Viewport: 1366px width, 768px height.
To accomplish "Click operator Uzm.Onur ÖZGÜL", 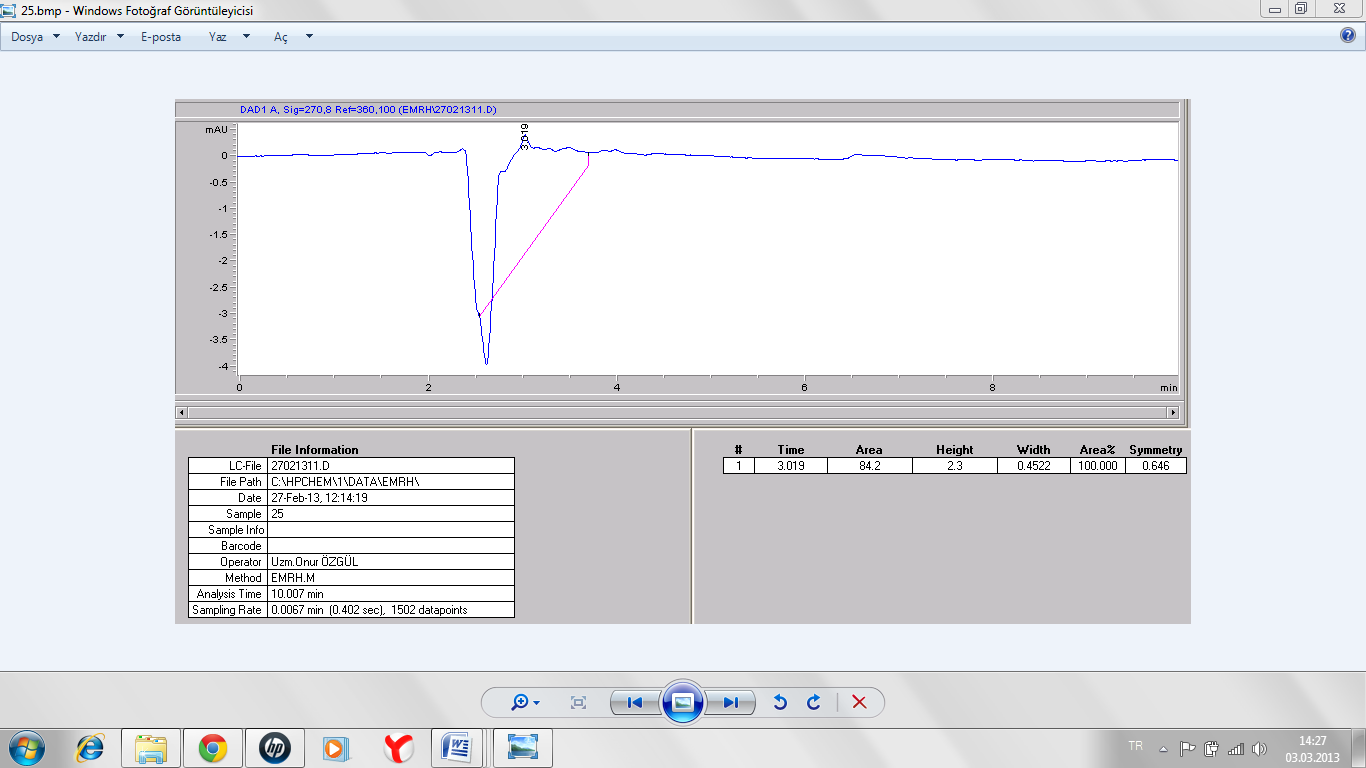I will tap(391, 561).
